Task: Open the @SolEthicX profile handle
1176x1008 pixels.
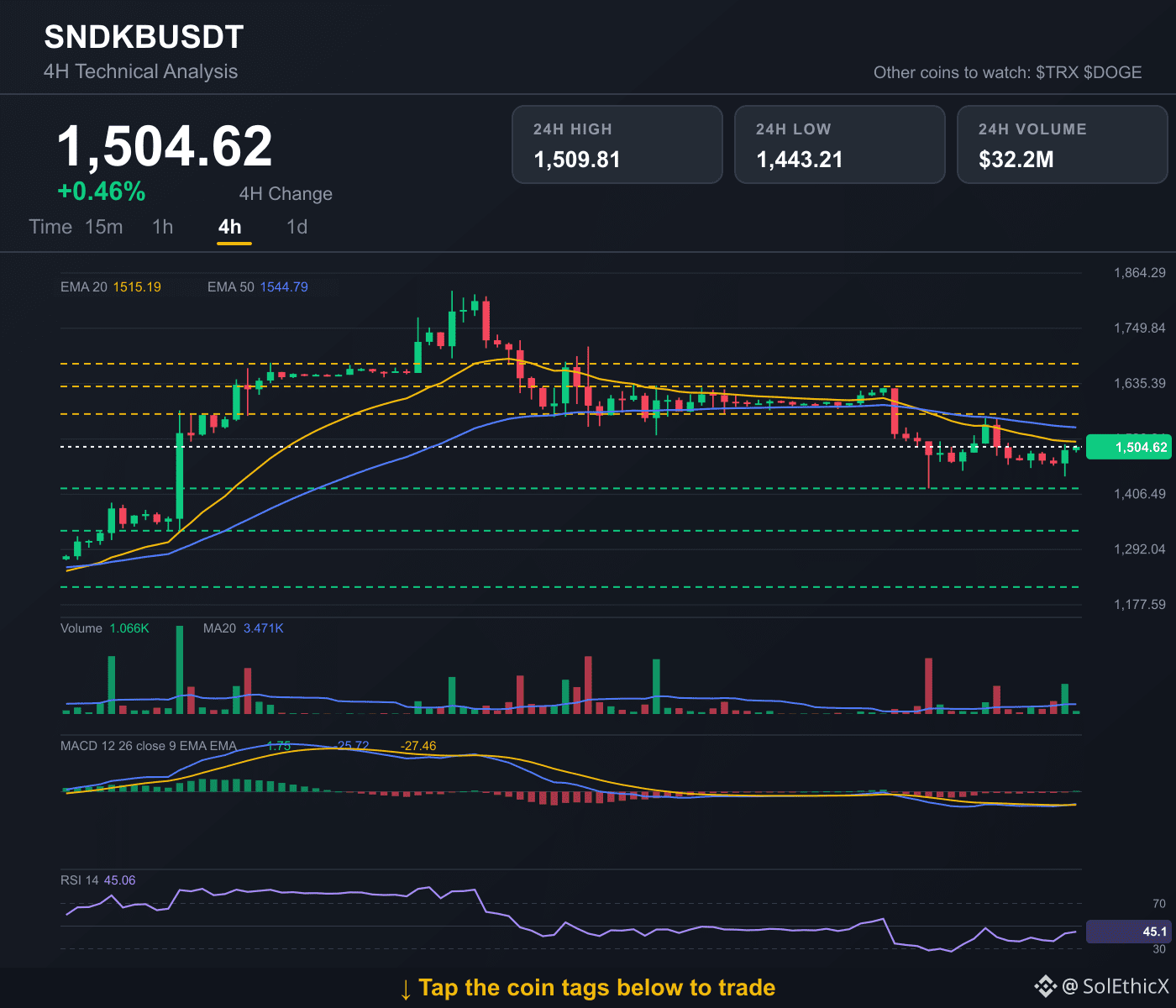Action: point(1116,986)
